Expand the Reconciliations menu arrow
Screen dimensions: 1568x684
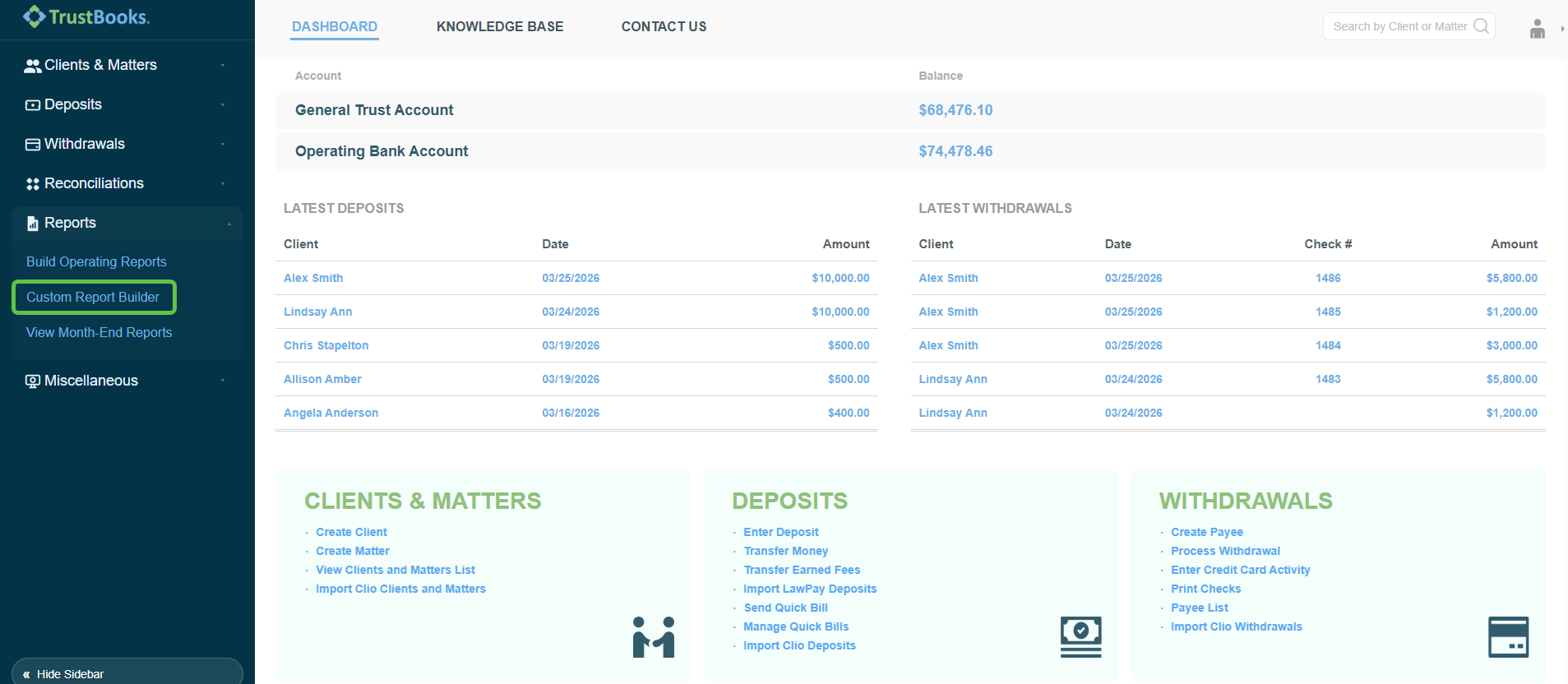(223, 184)
